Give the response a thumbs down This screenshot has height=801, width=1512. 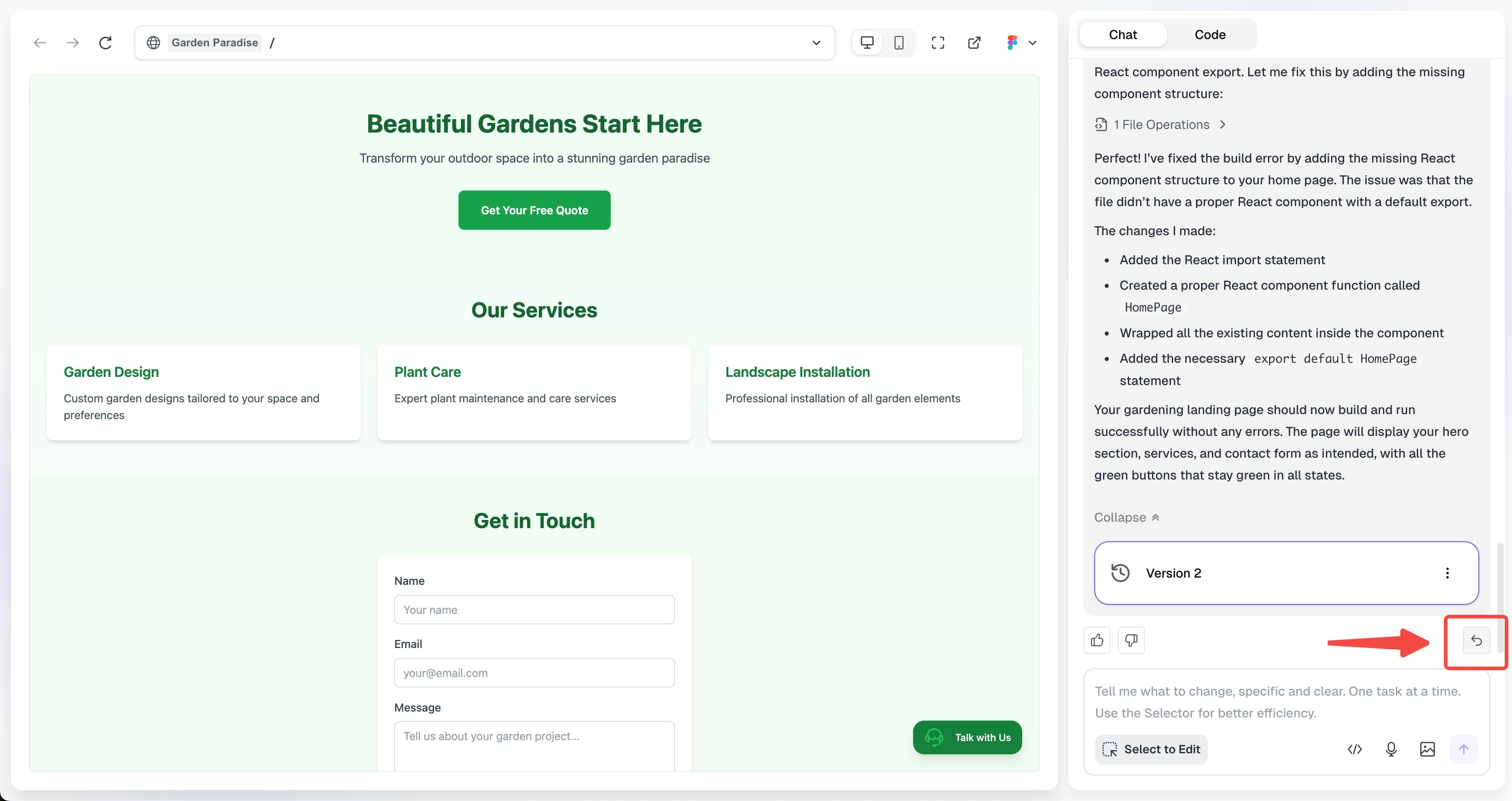point(1131,640)
